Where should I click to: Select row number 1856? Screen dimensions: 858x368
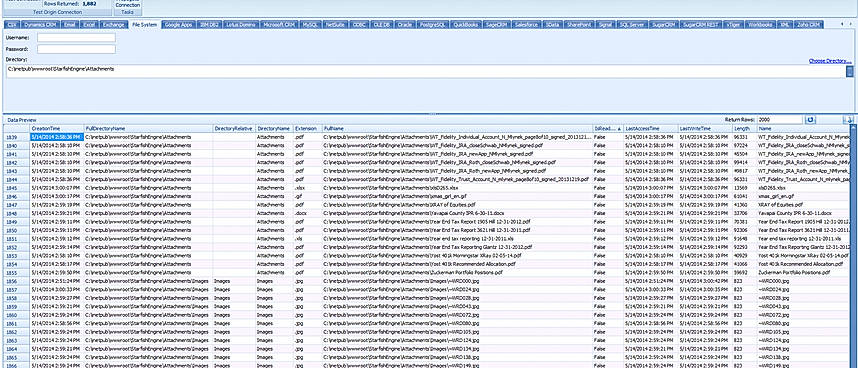pyautogui.click(x=16, y=281)
